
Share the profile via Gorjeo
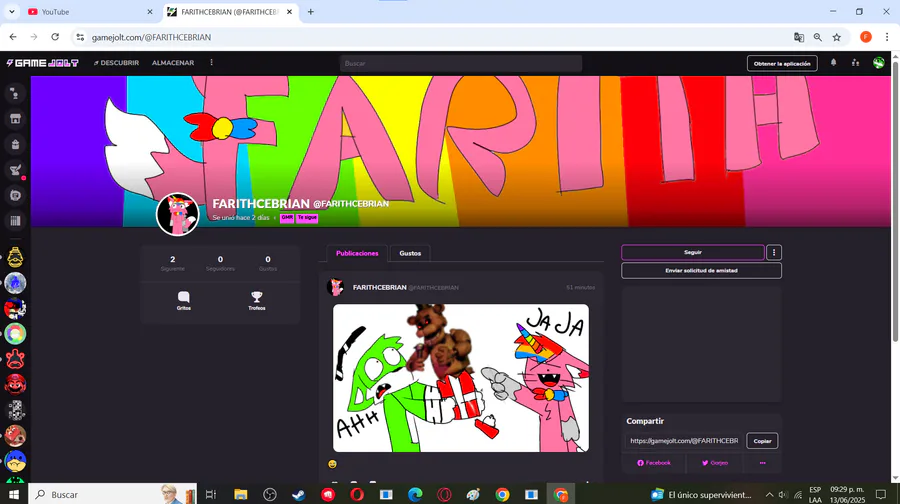click(715, 463)
